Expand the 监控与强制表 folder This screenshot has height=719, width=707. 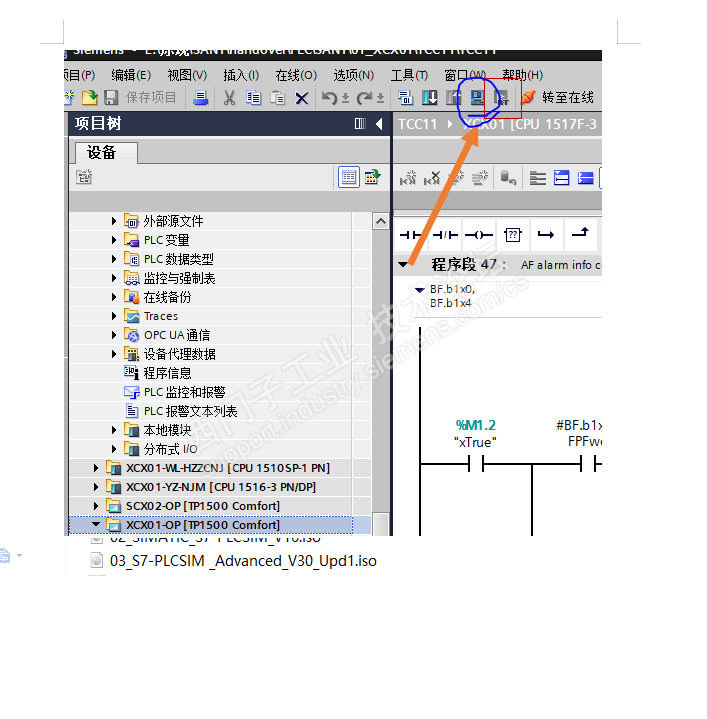(114, 278)
